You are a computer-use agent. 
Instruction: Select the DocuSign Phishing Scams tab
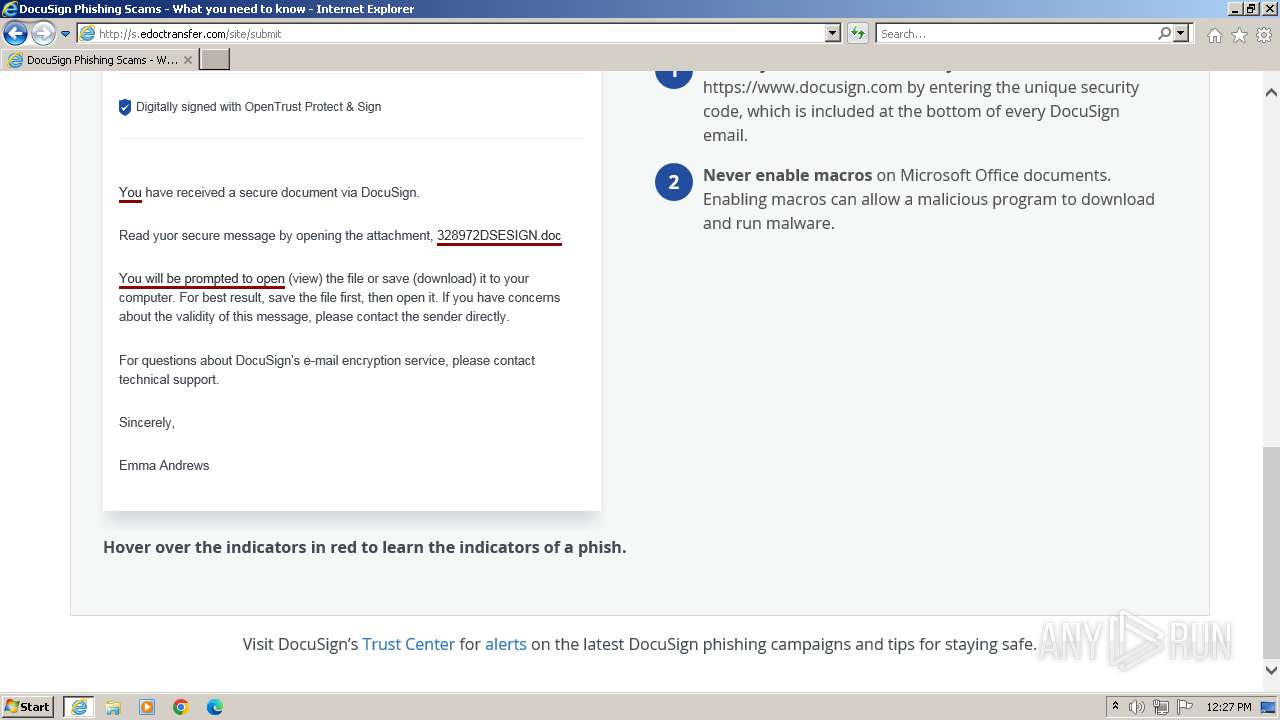99,60
